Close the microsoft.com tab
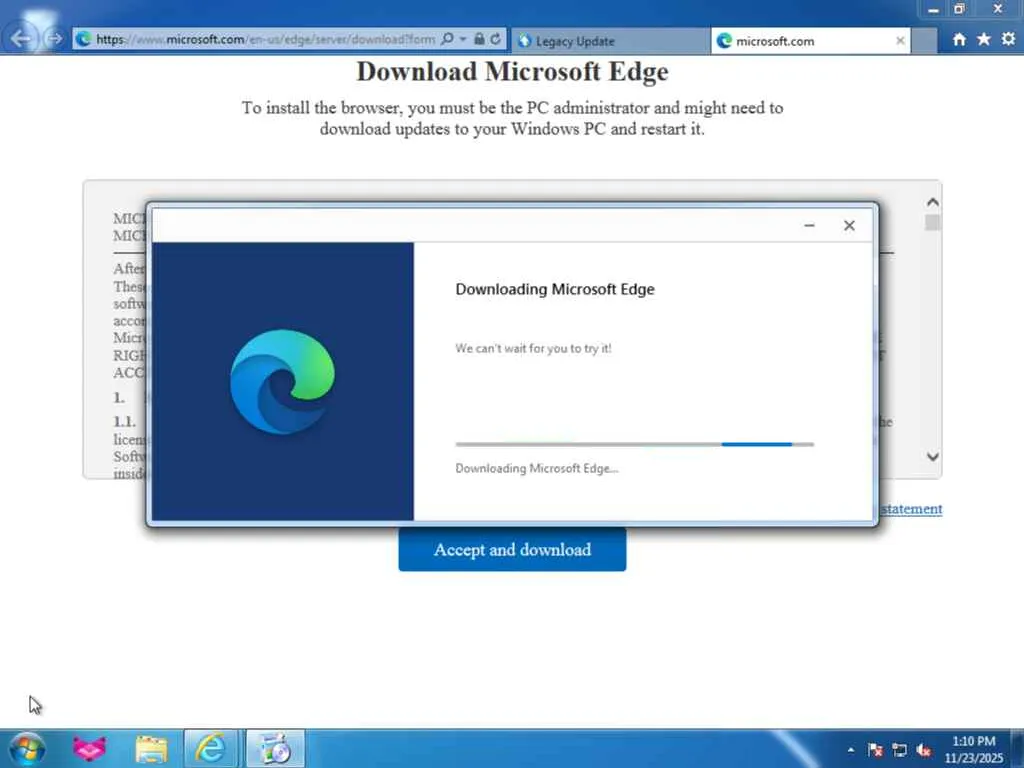The height and width of the screenshot is (768, 1024). (900, 40)
